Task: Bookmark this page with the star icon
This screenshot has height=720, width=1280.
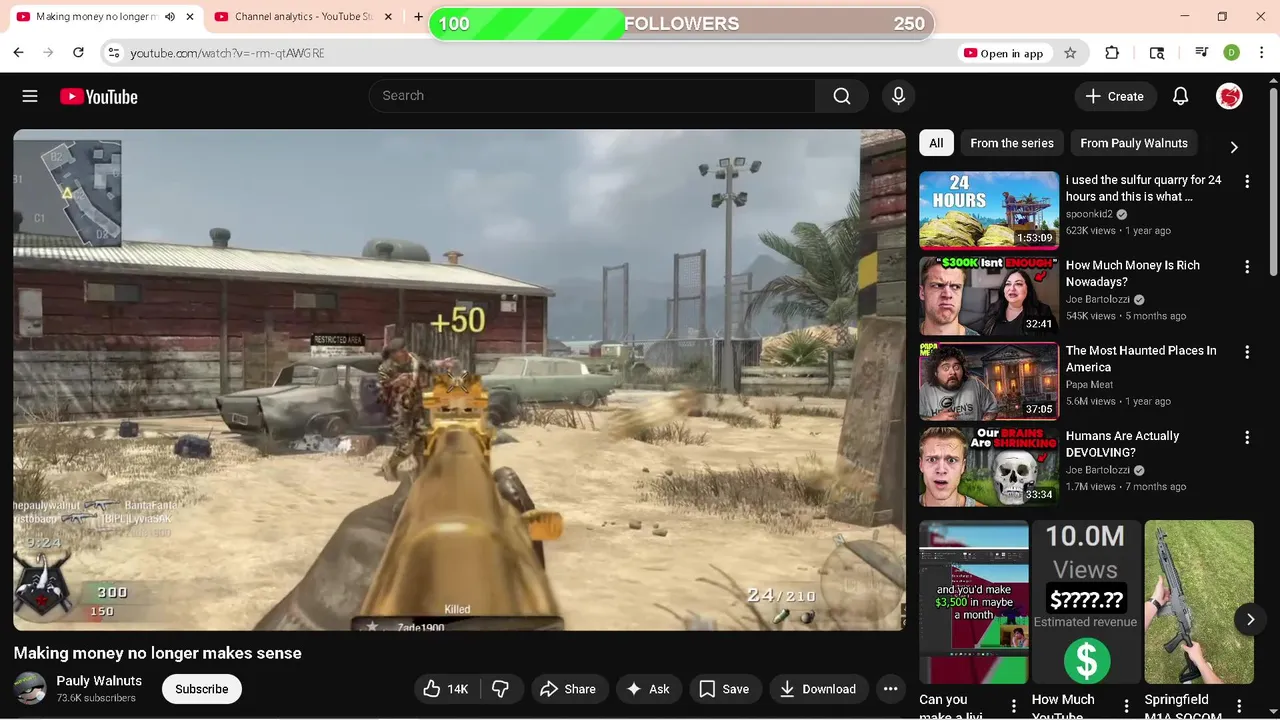Action: [x=1070, y=53]
